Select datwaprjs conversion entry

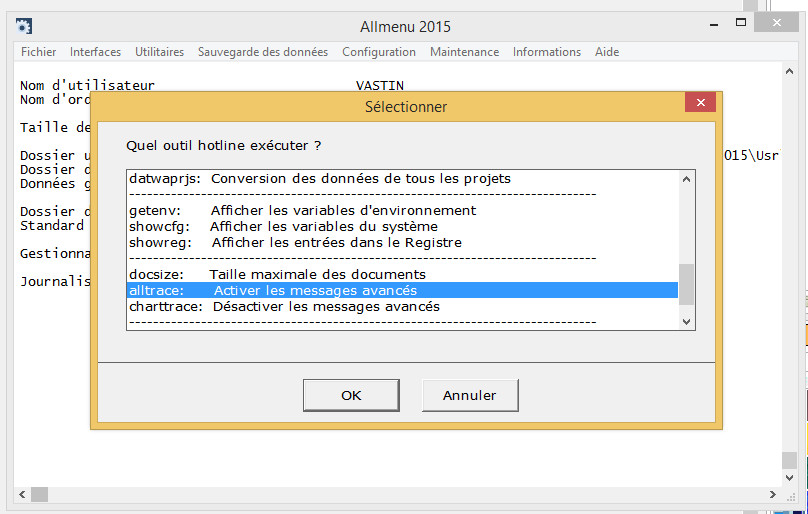(402, 179)
